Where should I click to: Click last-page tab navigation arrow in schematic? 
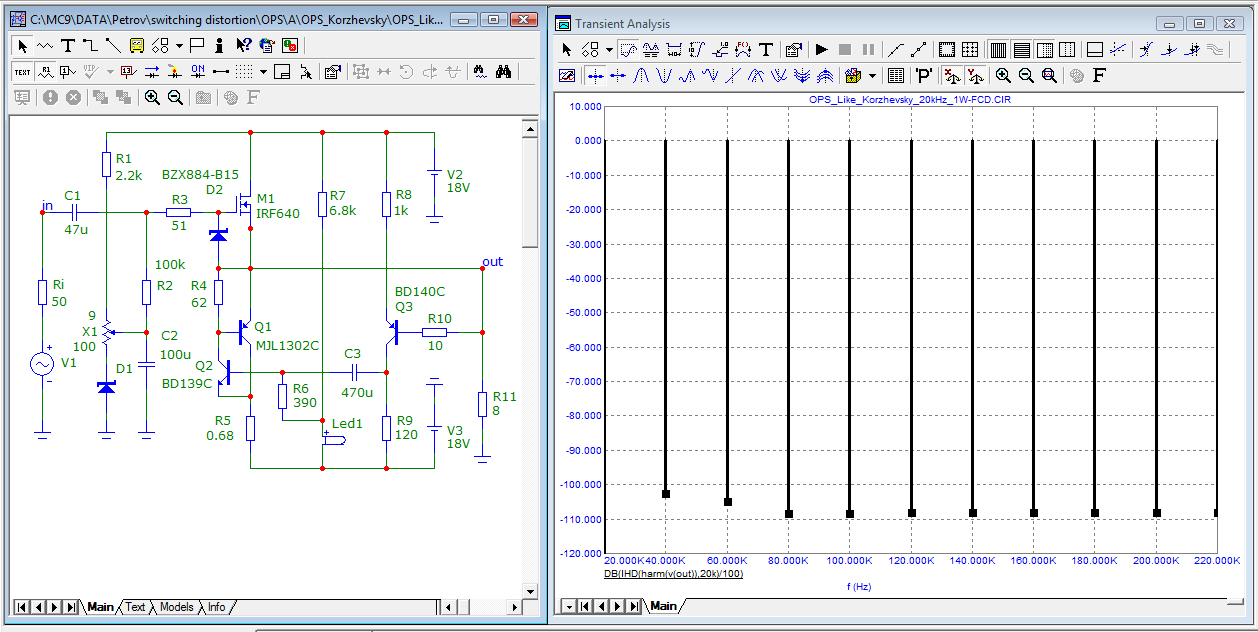coord(71,607)
